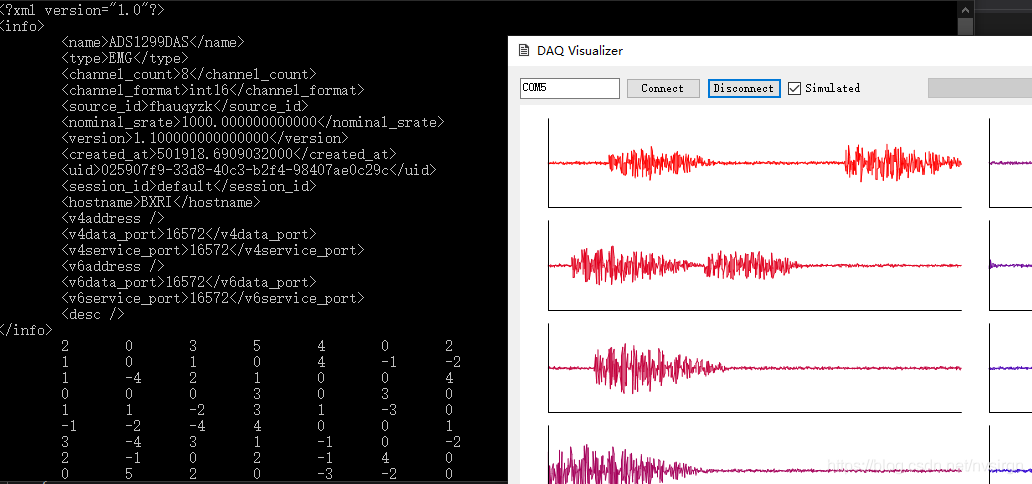Click the opening info tag line
Image resolution: width=1032 pixels, height=484 pixels.
pyautogui.click(x=22, y=26)
